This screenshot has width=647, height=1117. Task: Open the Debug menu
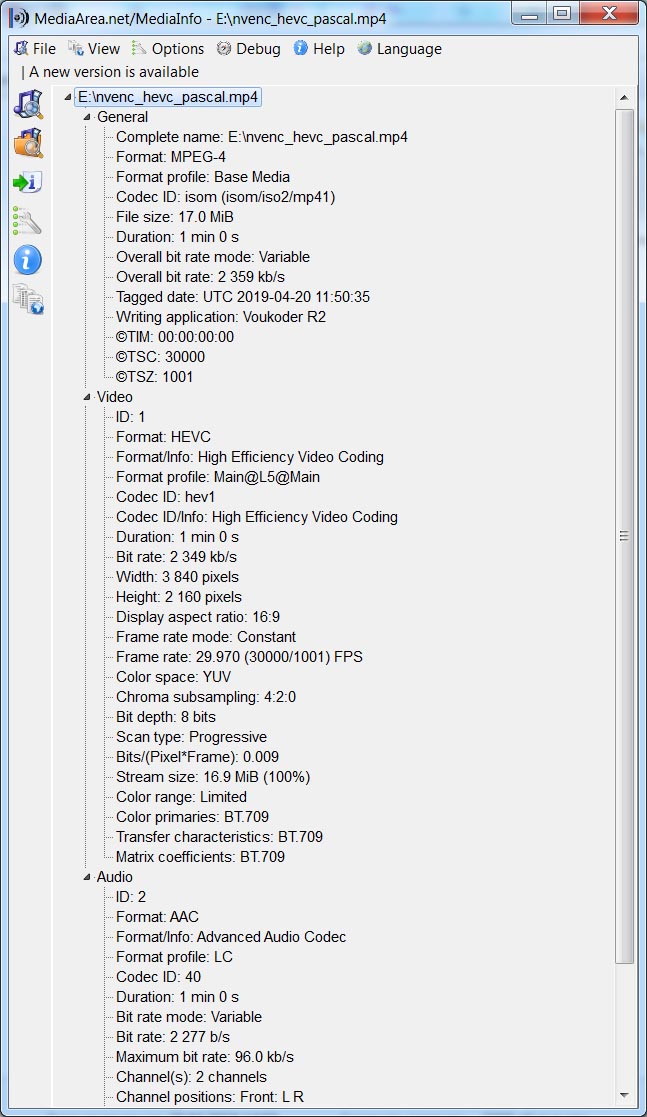tap(249, 48)
